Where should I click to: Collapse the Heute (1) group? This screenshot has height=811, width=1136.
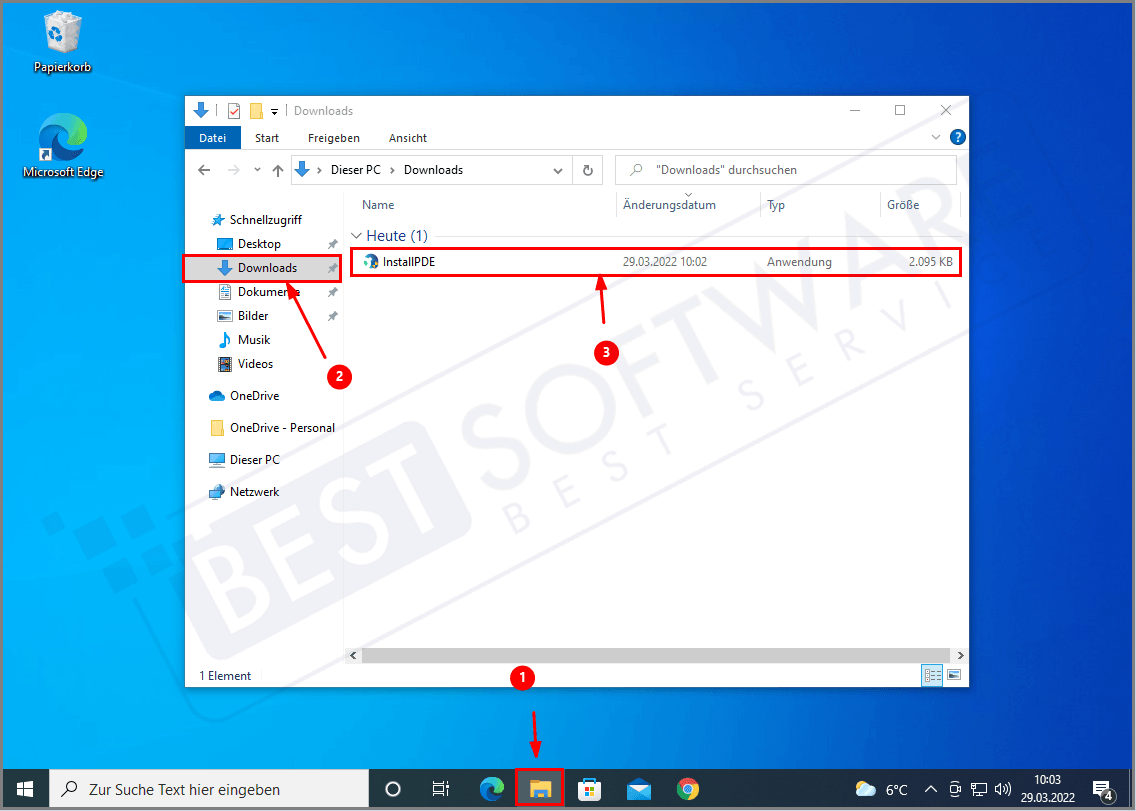[357, 235]
